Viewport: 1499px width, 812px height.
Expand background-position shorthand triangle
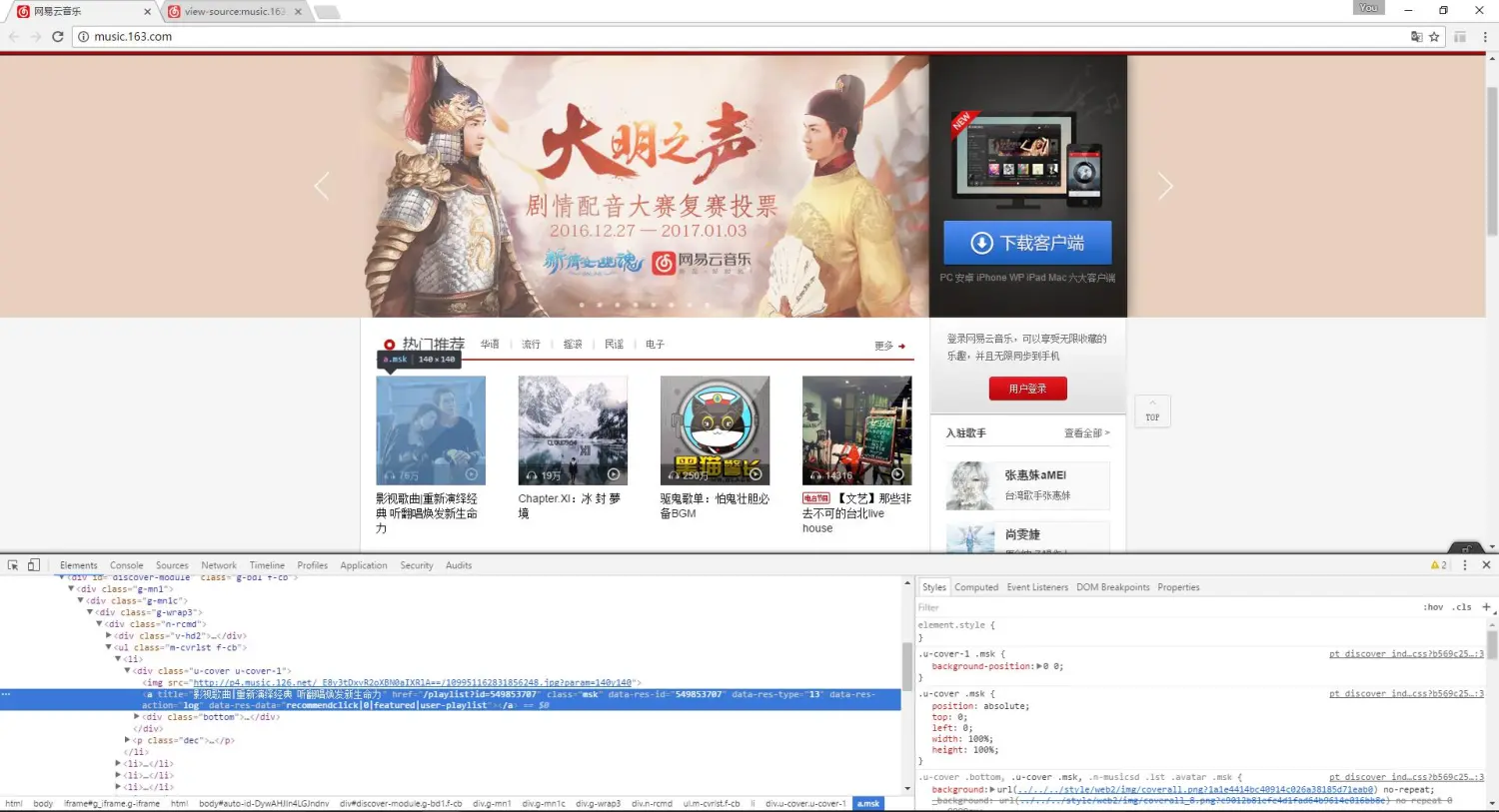pyautogui.click(x=1040, y=666)
